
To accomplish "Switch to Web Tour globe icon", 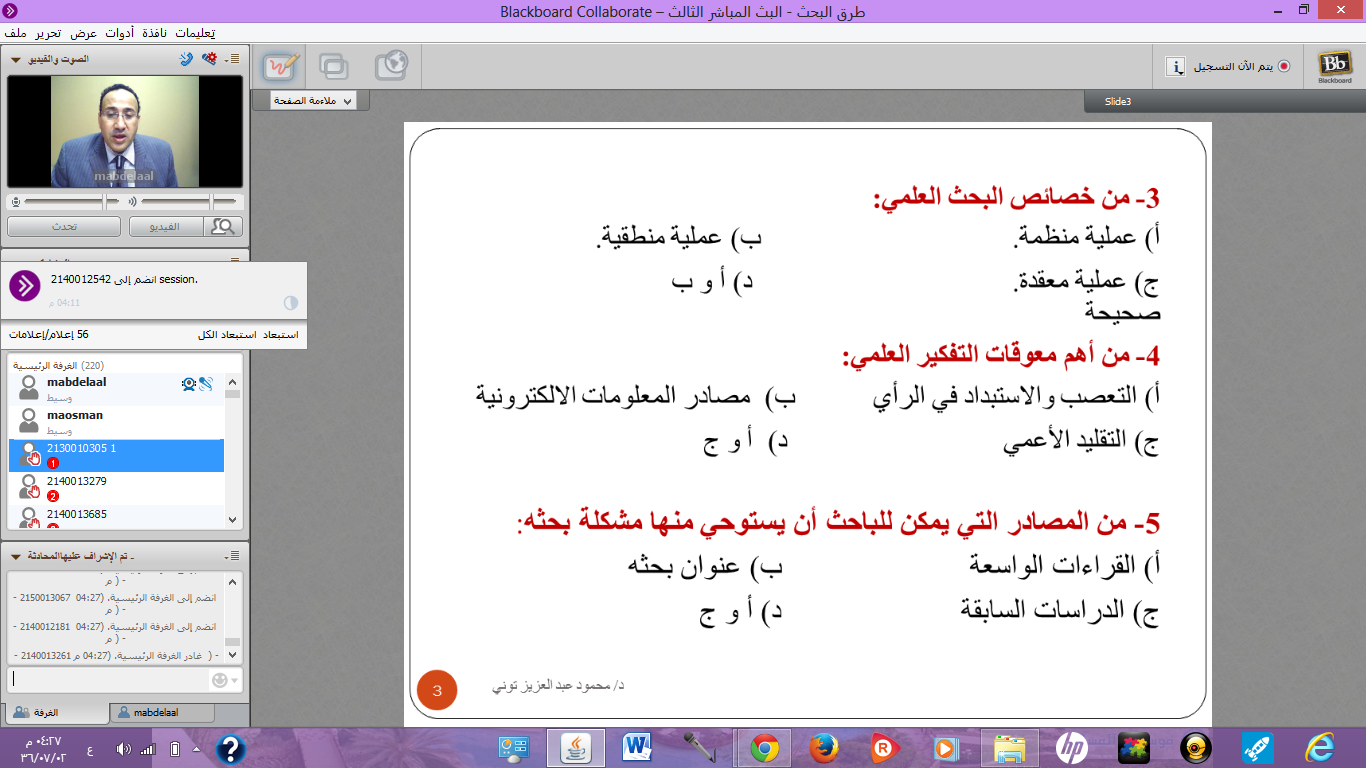I will 391,67.
